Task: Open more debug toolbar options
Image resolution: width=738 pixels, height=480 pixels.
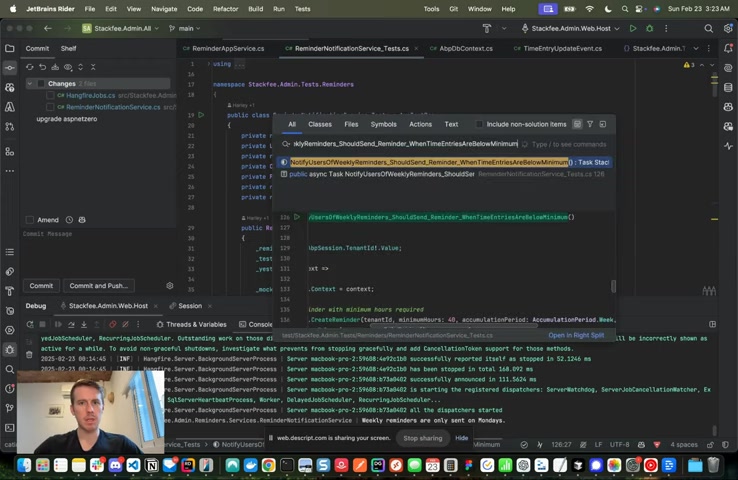Action: [138, 324]
